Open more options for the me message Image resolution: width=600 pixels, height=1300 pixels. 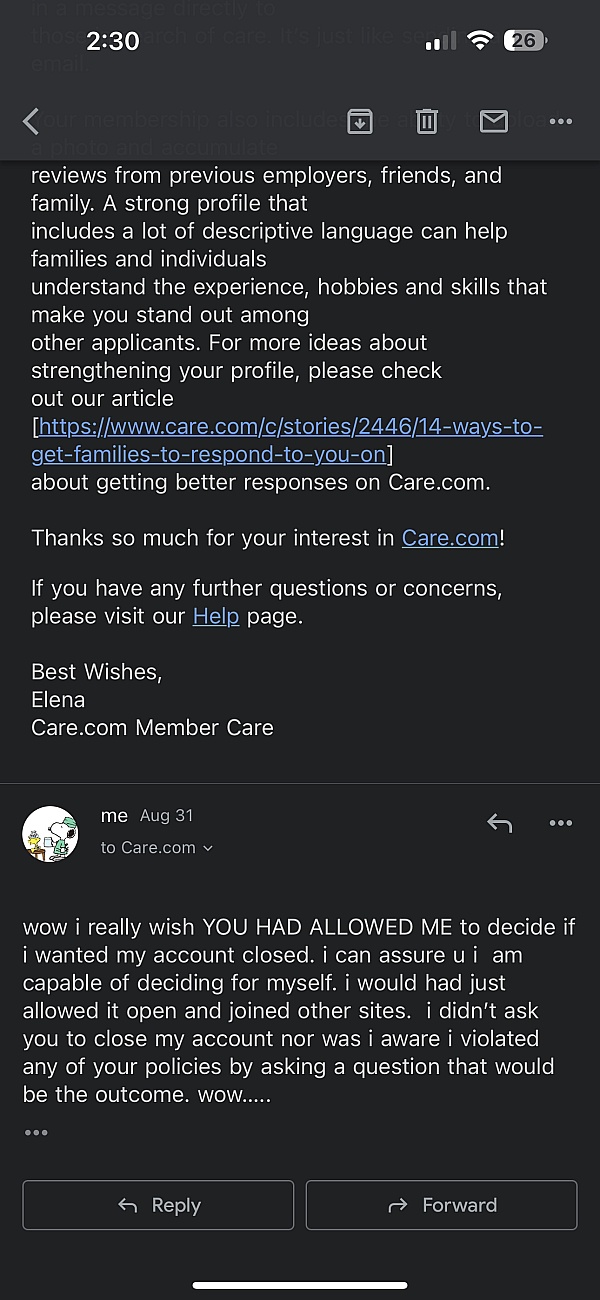click(560, 823)
